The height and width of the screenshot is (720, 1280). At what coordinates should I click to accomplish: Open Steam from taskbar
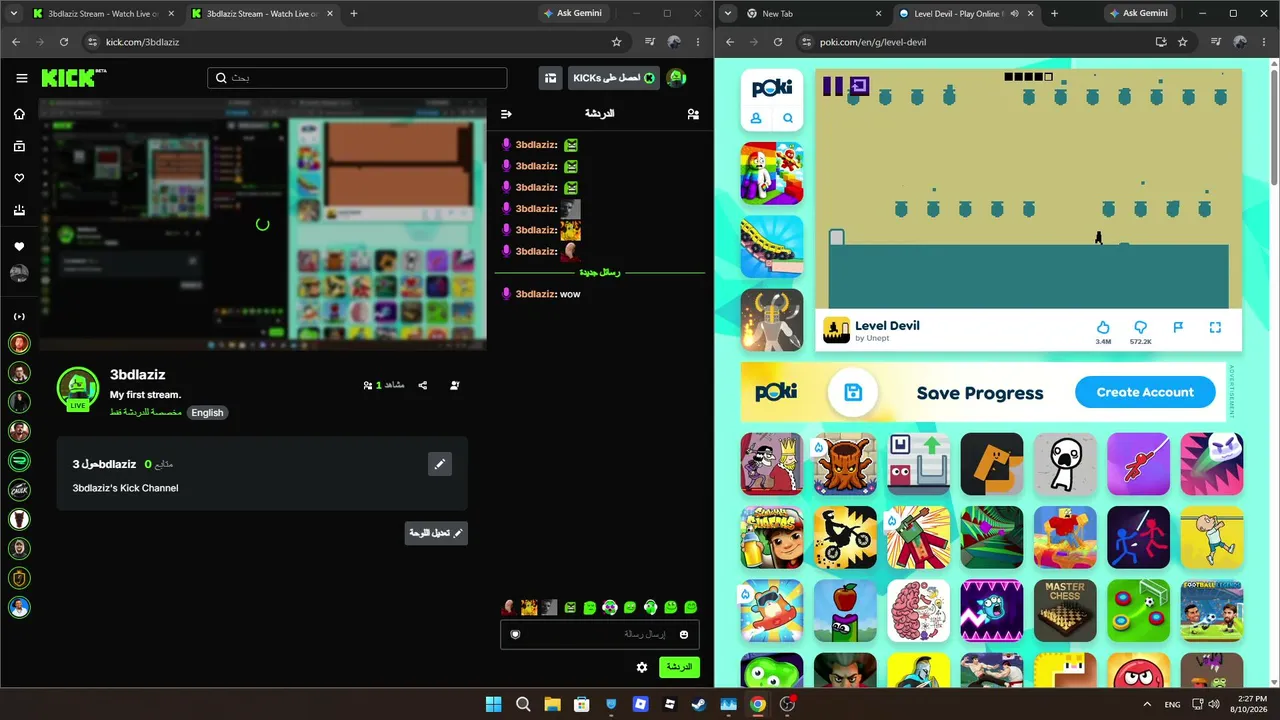point(699,704)
